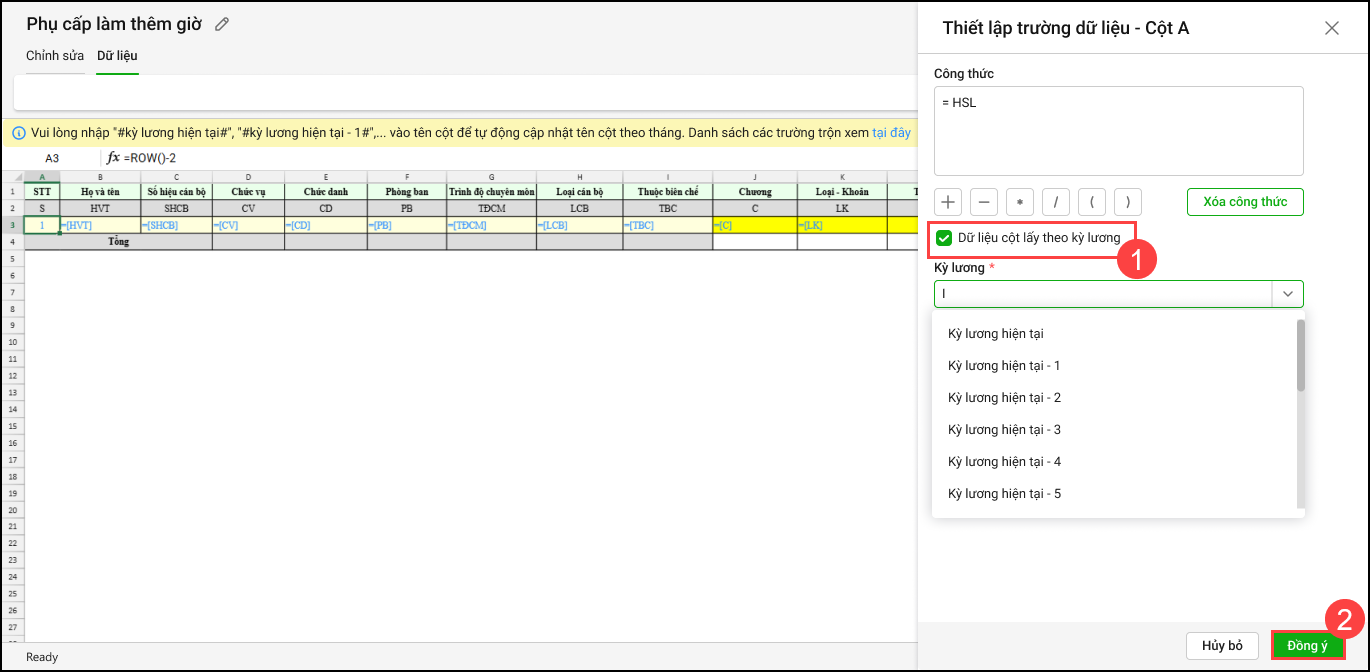1370x672 pixels.
Task: Open the Dữ liệu tab
Action: pyautogui.click(x=117, y=55)
